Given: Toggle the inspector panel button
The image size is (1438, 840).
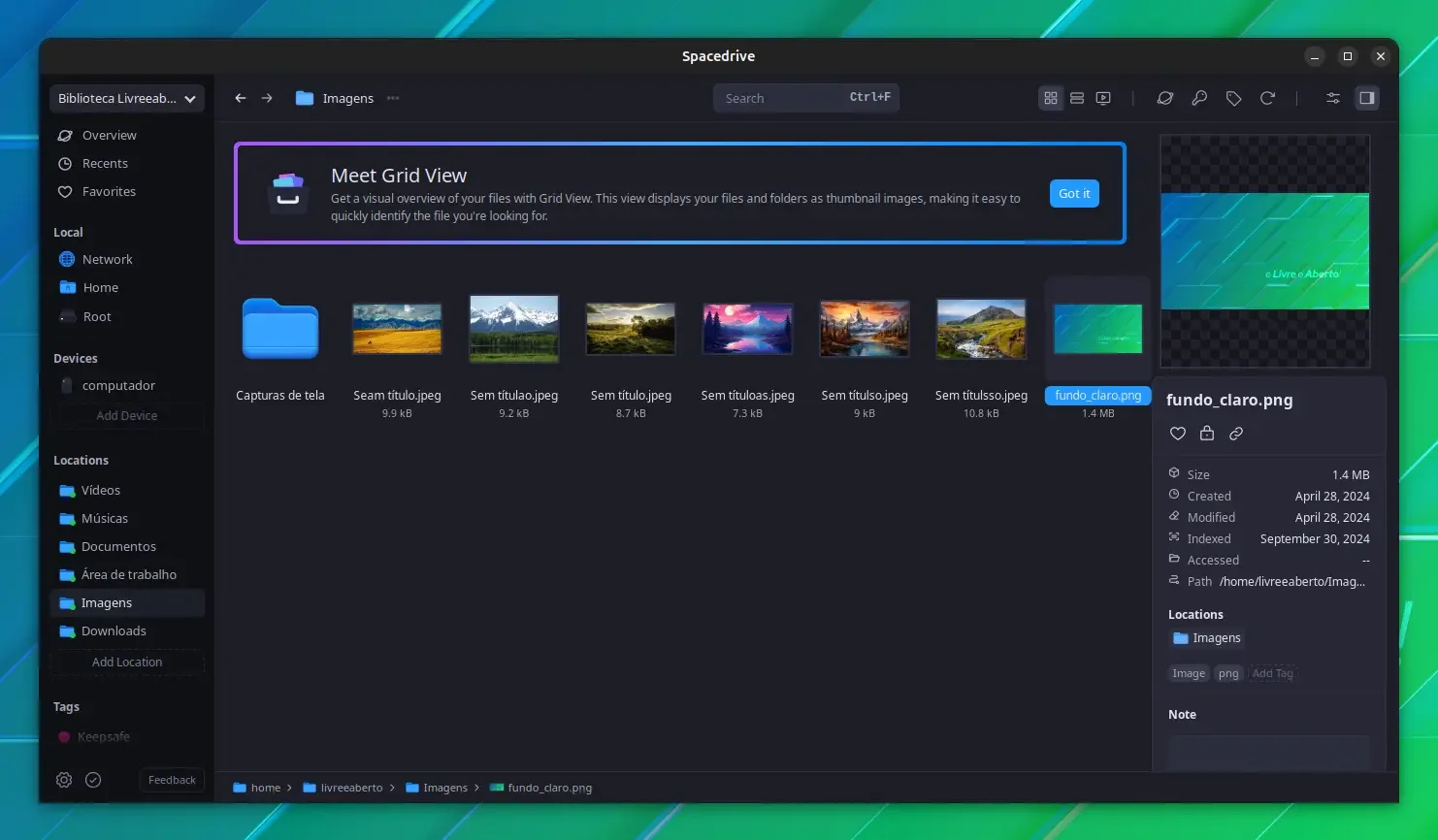Looking at the screenshot, I should click(1367, 98).
